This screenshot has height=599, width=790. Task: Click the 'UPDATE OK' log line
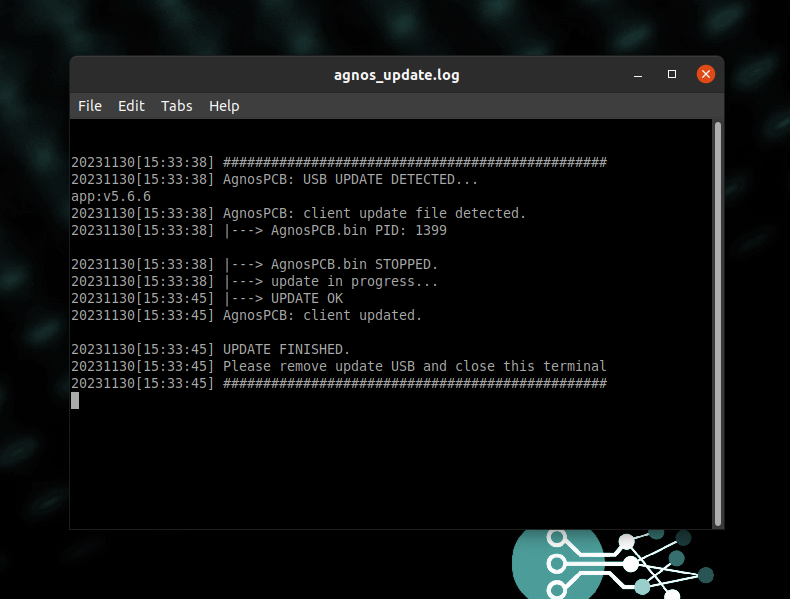207,298
